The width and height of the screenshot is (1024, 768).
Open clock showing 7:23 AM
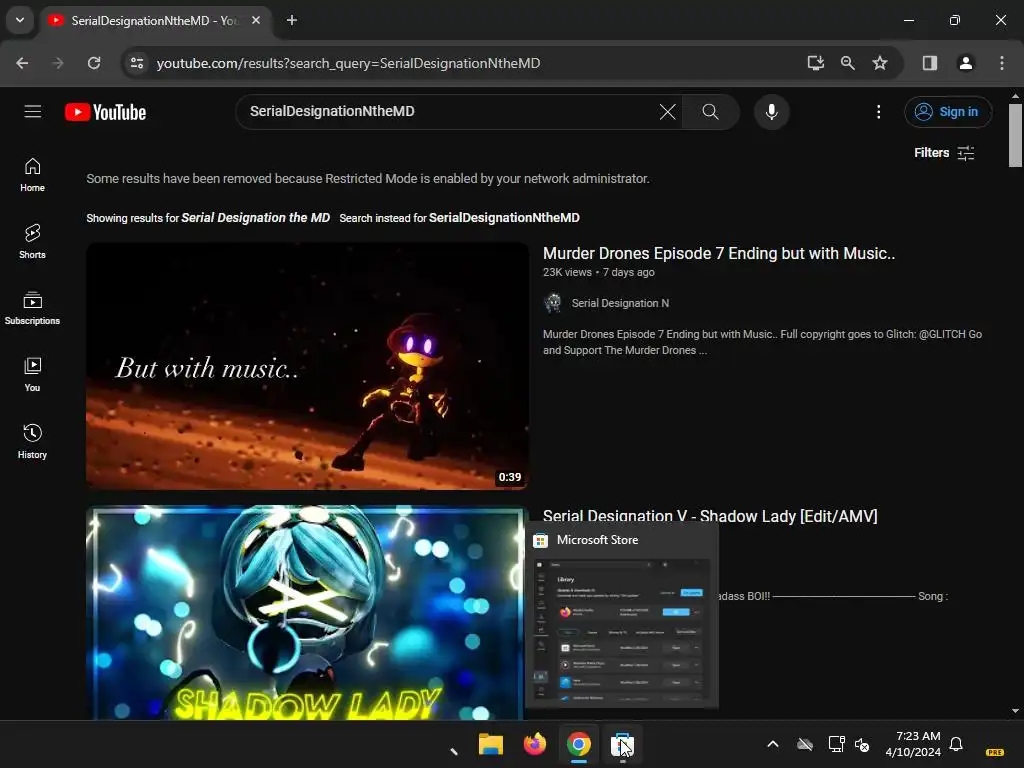click(913, 744)
